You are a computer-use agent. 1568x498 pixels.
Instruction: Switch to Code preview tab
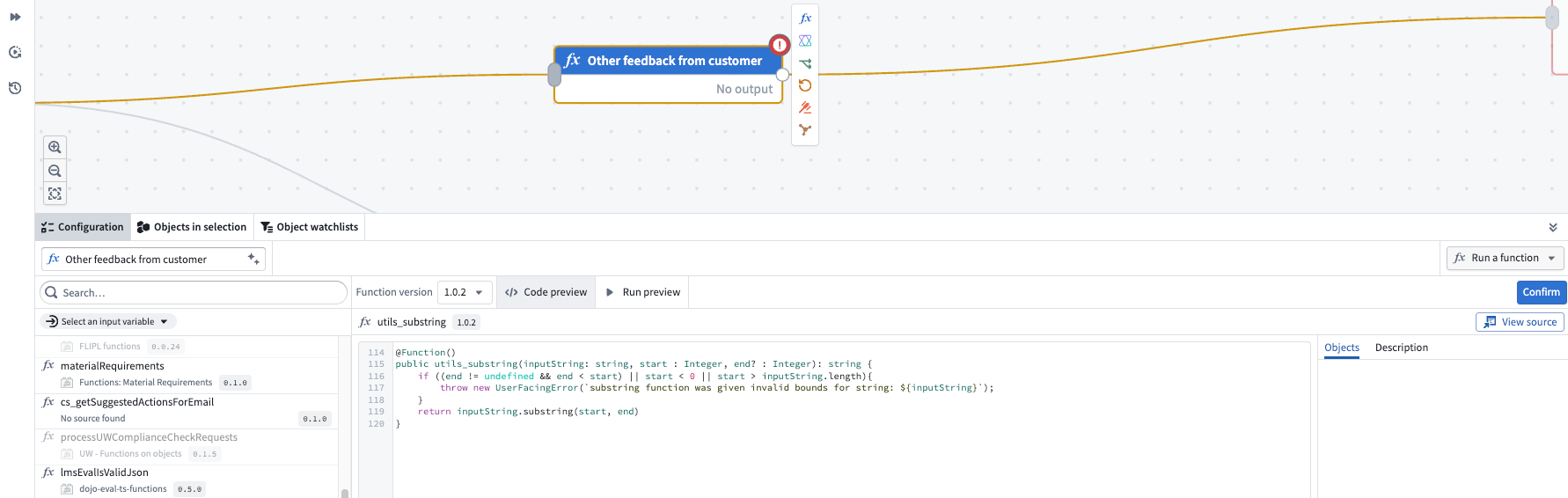(x=546, y=292)
